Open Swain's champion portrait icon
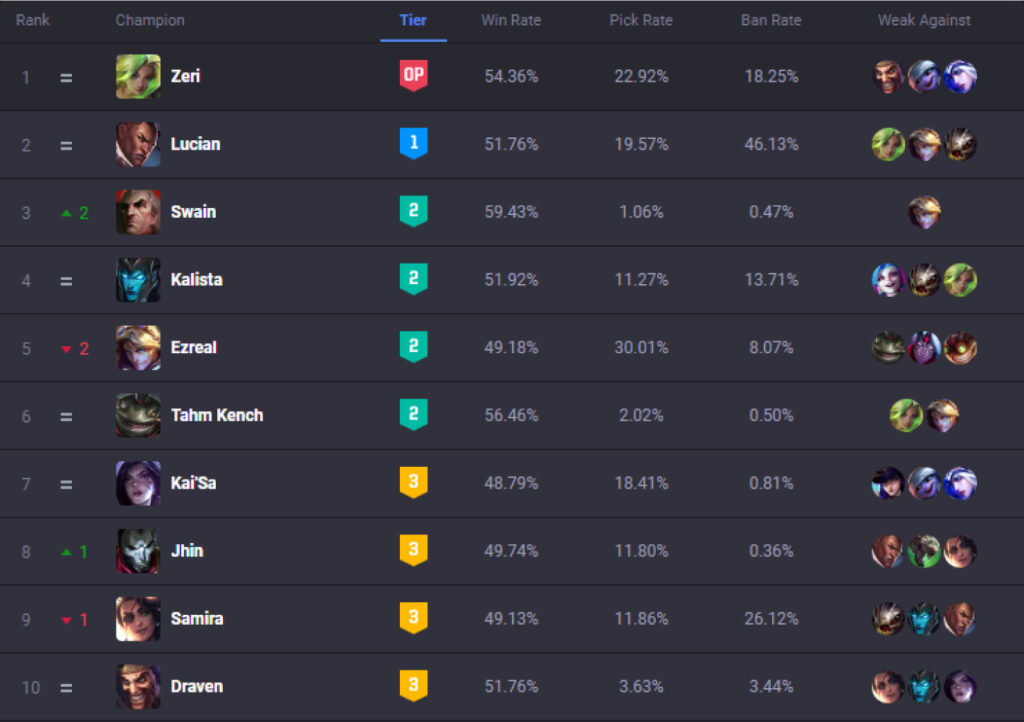The height and width of the screenshot is (722, 1024). pos(138,212)
